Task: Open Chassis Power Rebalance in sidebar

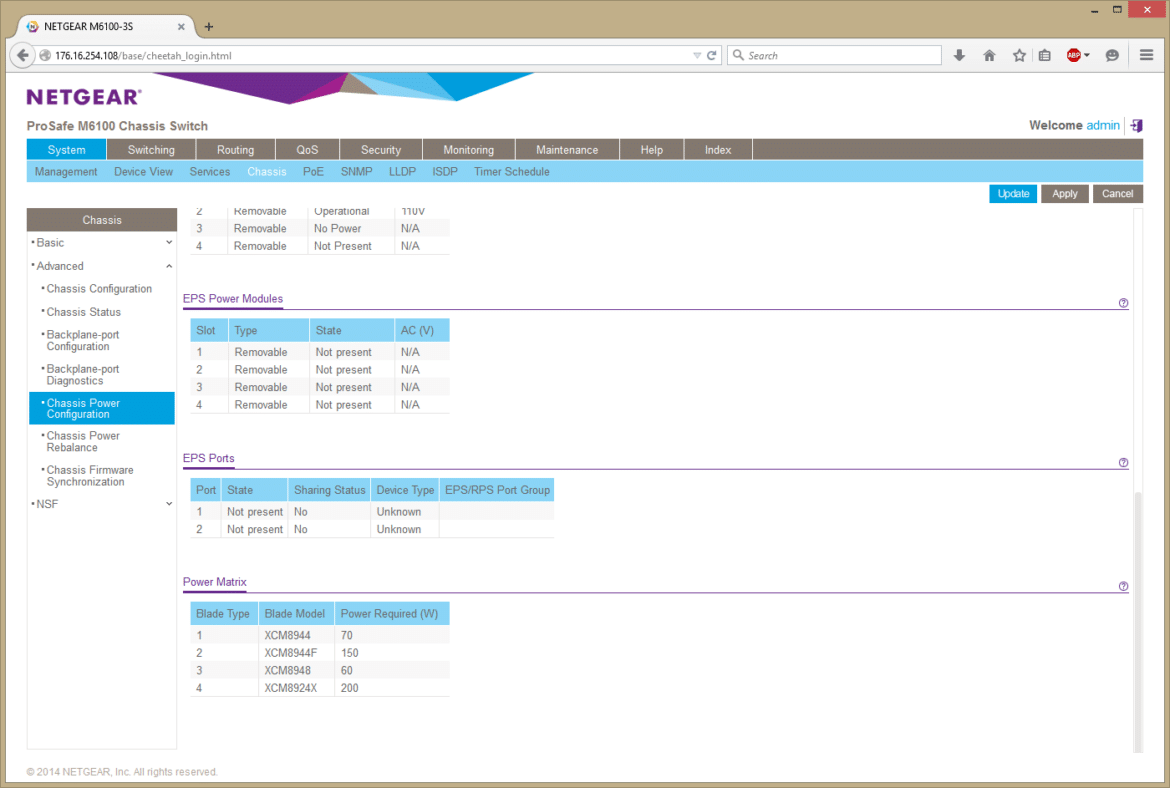Action: click(x=83, y=442)
